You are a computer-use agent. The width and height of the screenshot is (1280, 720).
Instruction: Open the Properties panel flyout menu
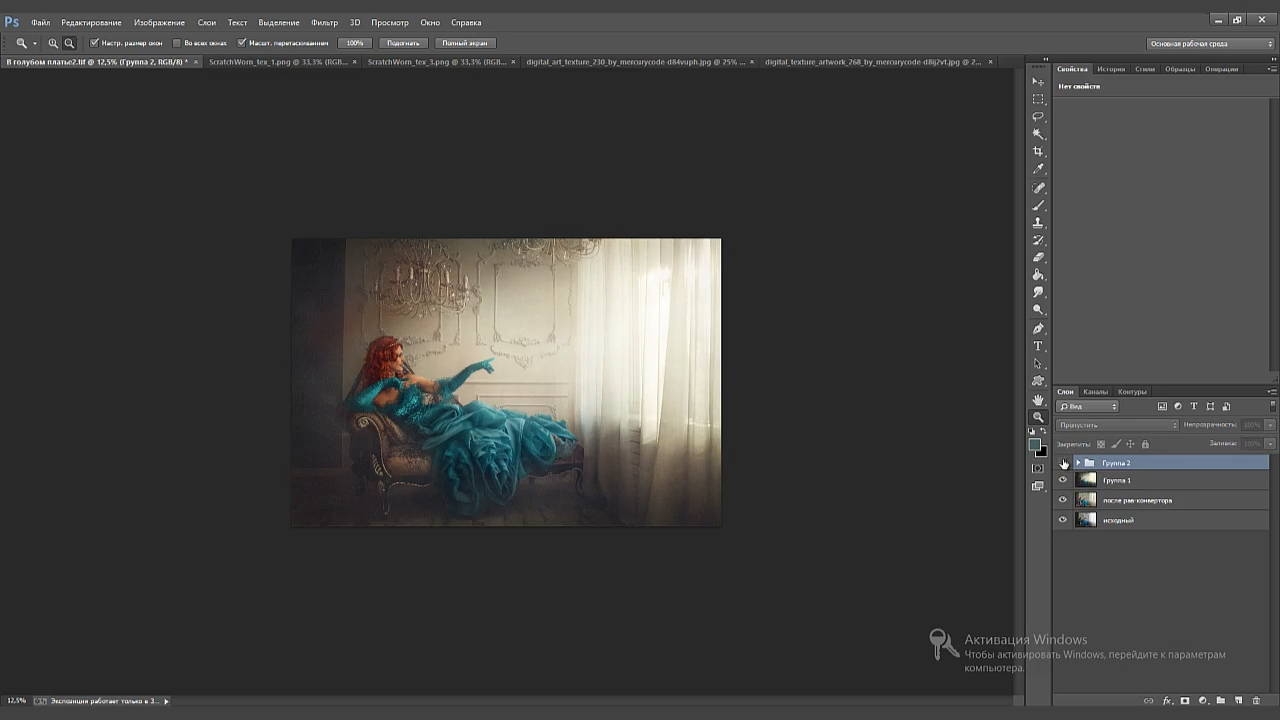(1272, 69)
